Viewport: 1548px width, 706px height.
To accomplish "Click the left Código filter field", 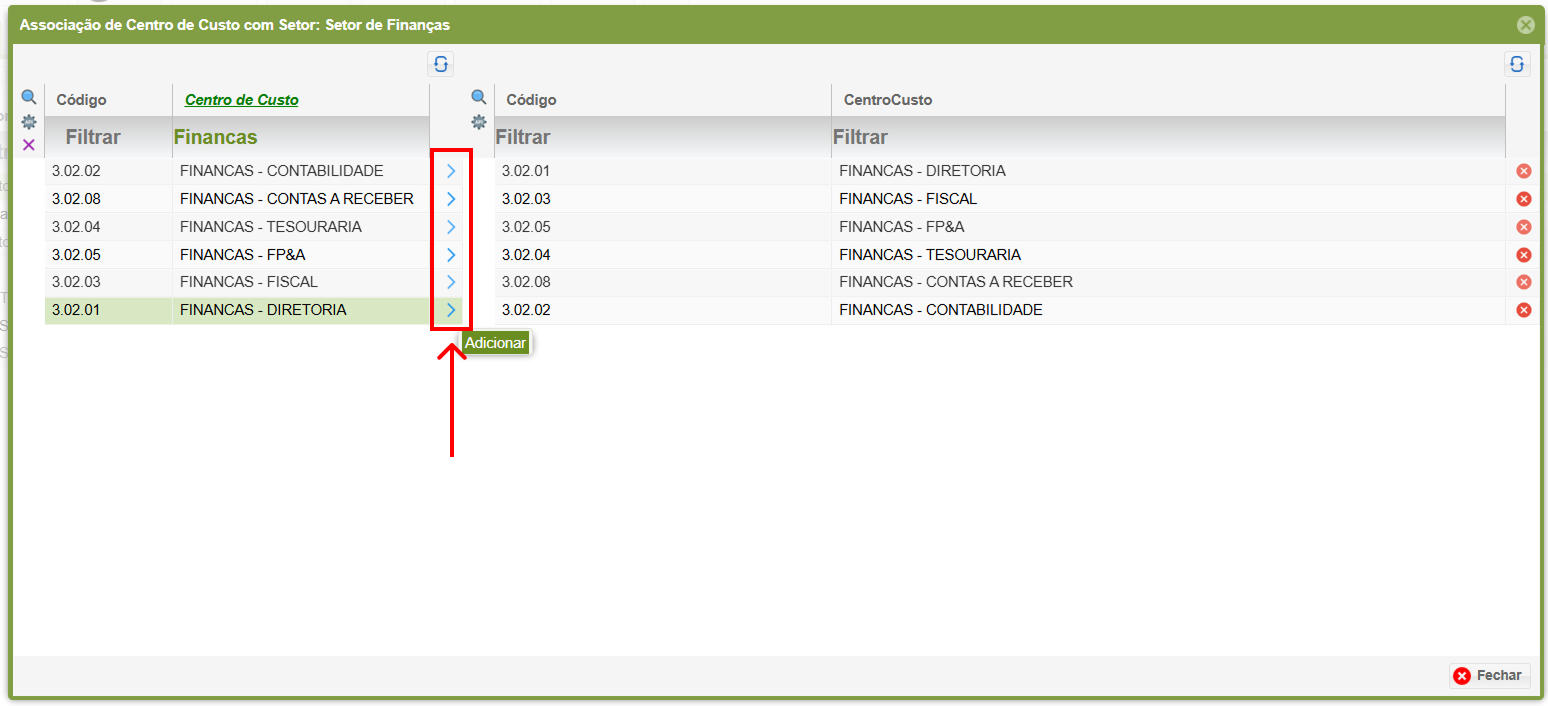I will click(108, 137).
